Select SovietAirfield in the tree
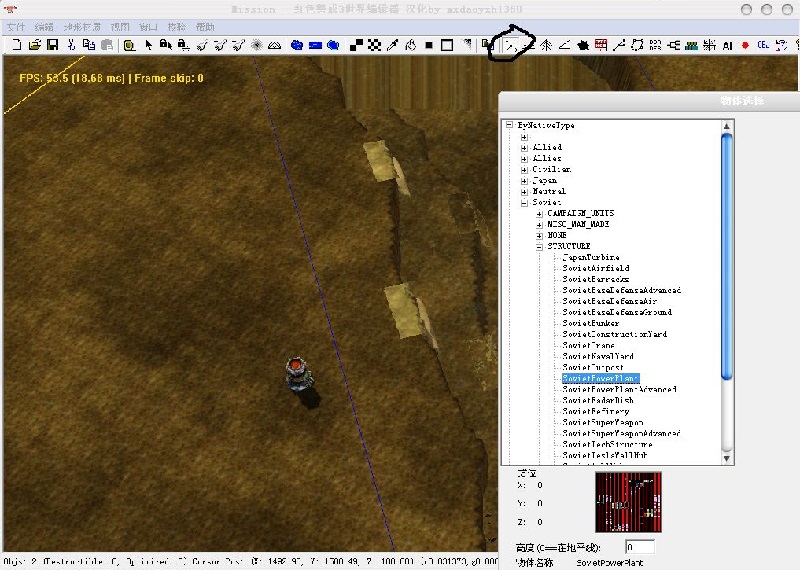 [x=595, y=268]
